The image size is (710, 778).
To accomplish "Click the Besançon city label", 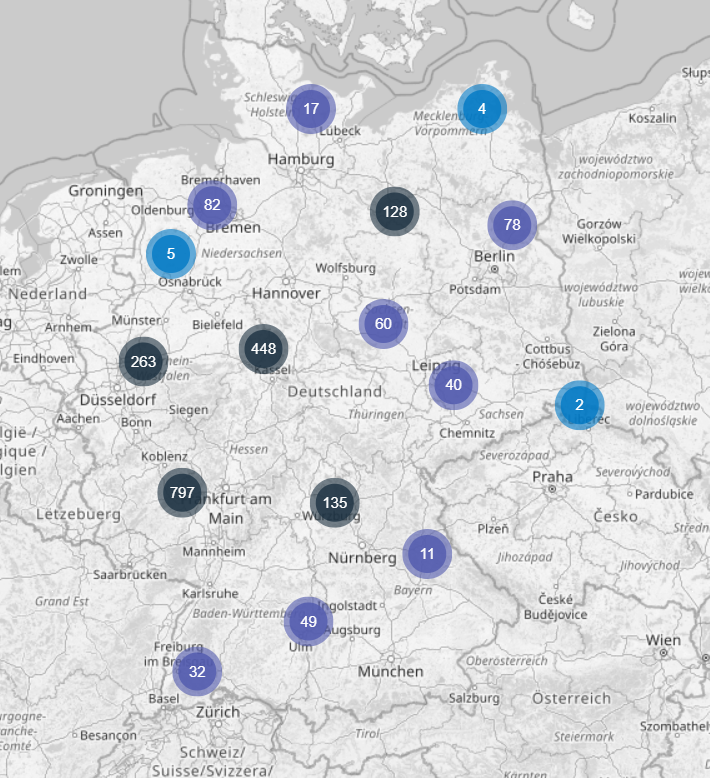I will (108, 735).
